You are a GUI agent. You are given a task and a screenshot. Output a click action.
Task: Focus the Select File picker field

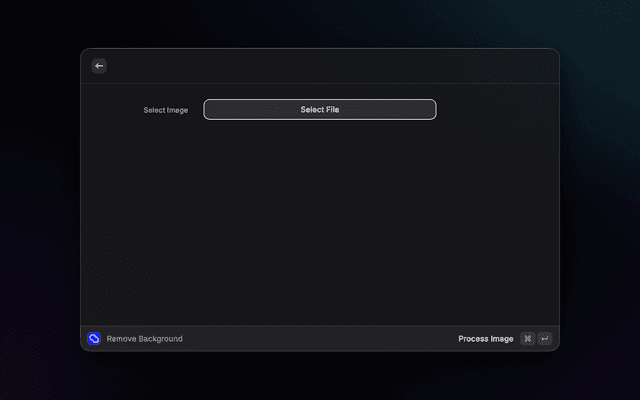click(320, 110)
